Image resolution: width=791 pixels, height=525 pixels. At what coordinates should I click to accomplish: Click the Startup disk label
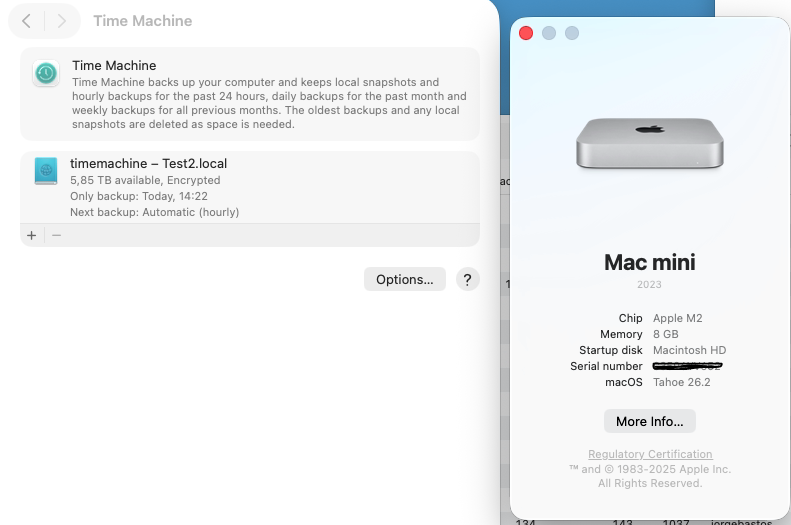coord(611,350)
